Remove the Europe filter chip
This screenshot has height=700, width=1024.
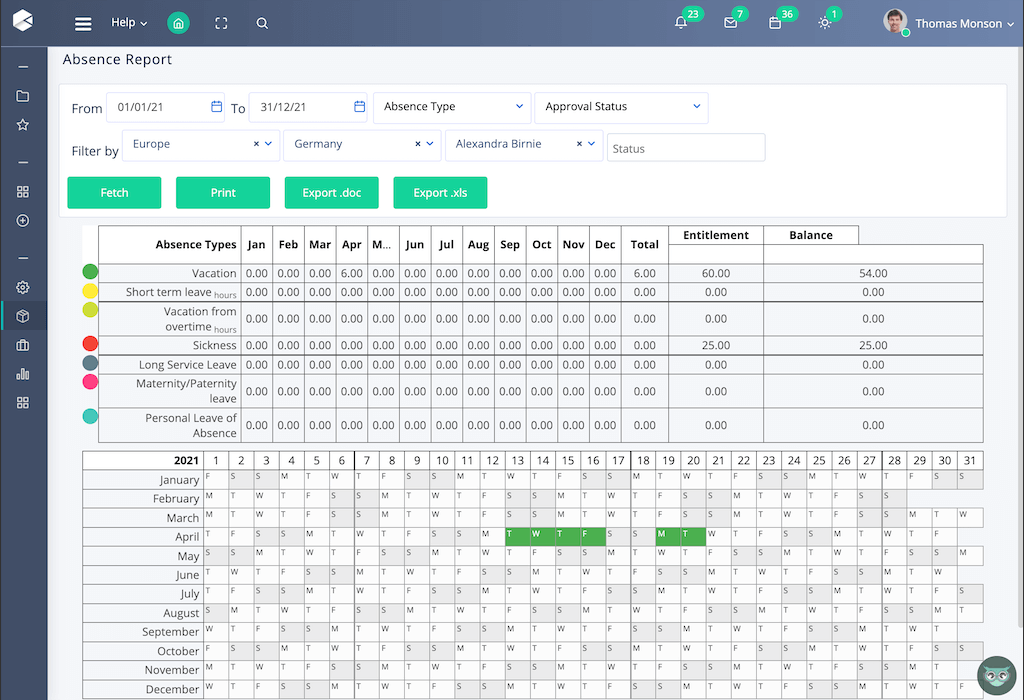(x=255, y=143)
